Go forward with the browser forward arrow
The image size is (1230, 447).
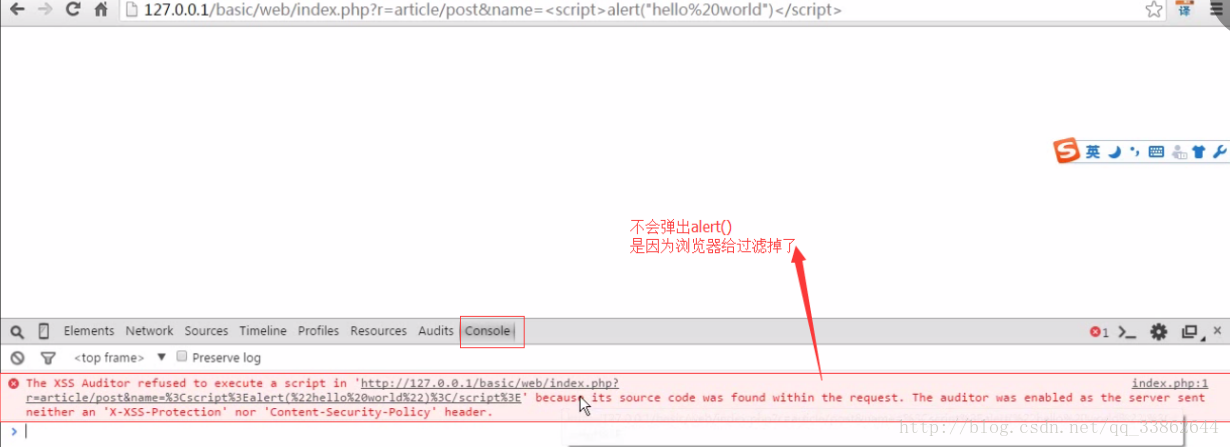pos(45,10)
